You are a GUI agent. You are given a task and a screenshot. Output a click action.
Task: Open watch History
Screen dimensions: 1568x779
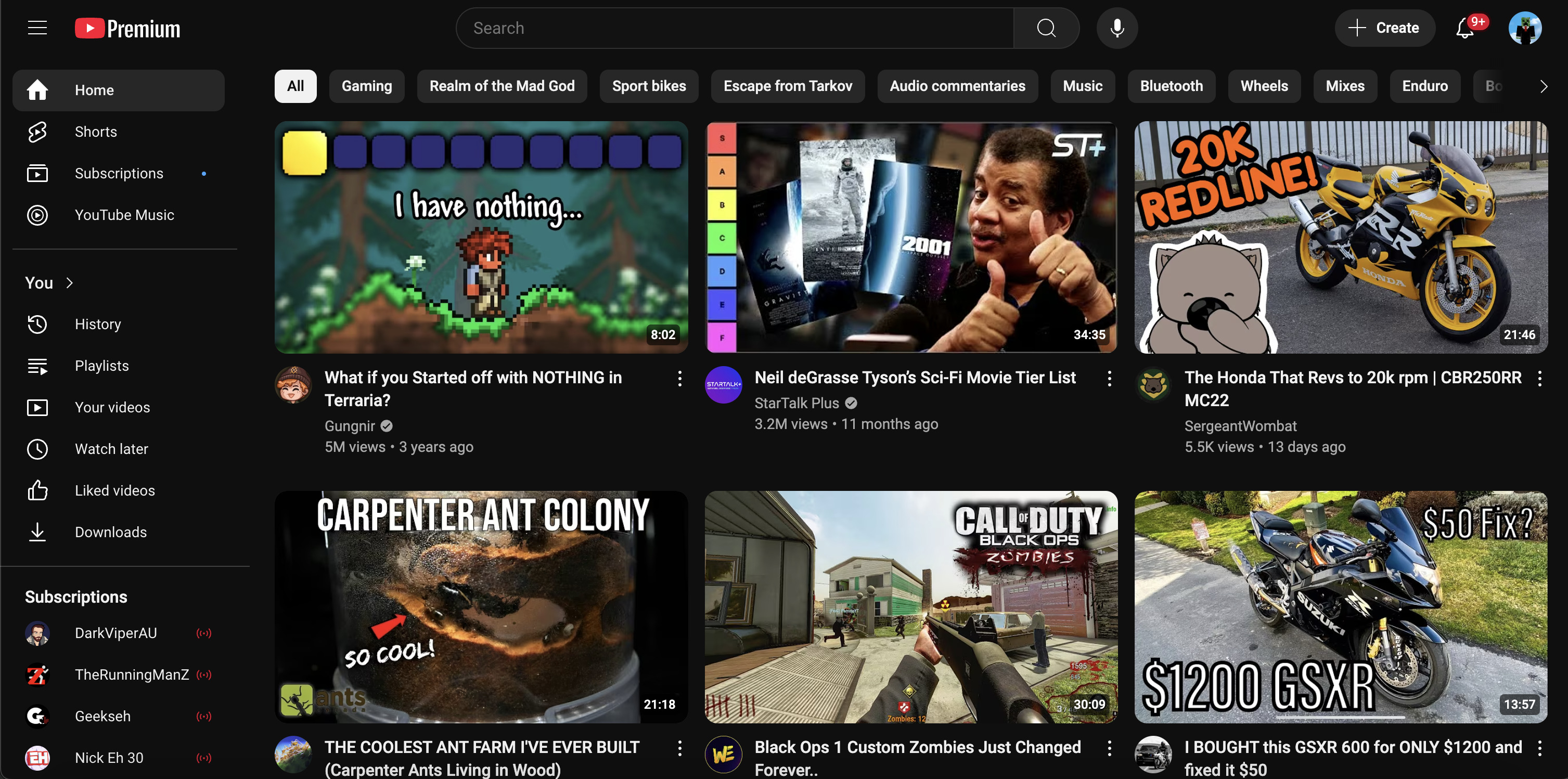(119, 324)
